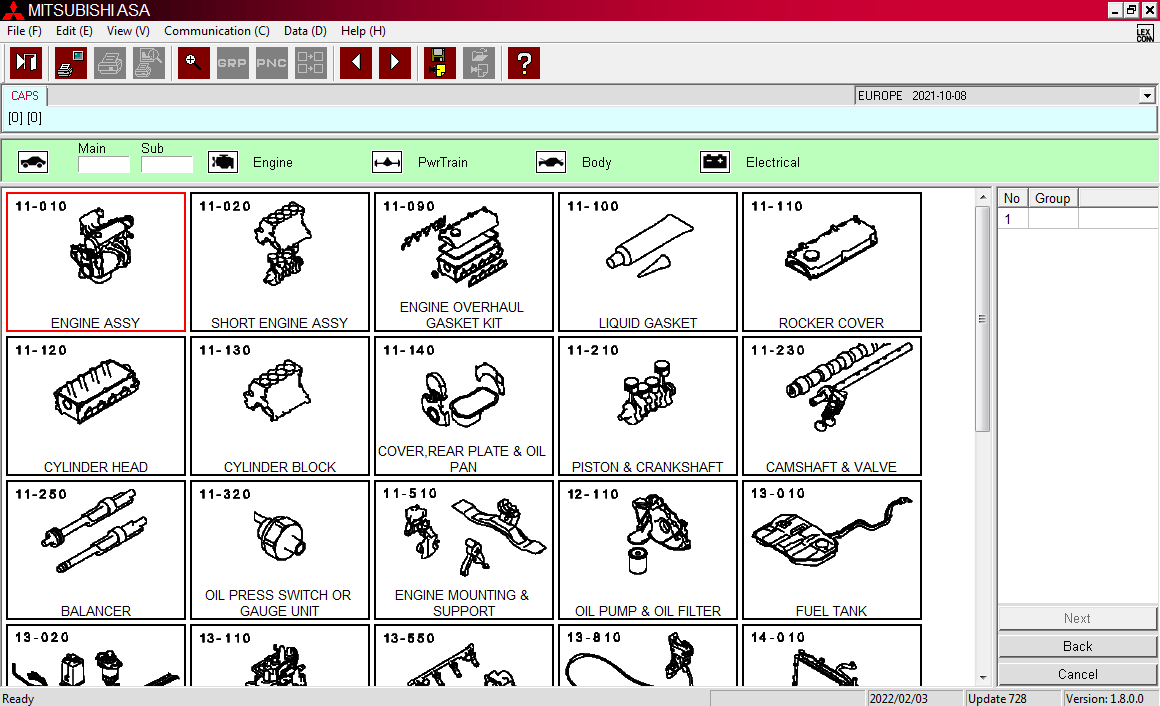Open the 11-130 CYLINDER BLOCK group
Viewport: 1160px width, 706px height.
280,406
